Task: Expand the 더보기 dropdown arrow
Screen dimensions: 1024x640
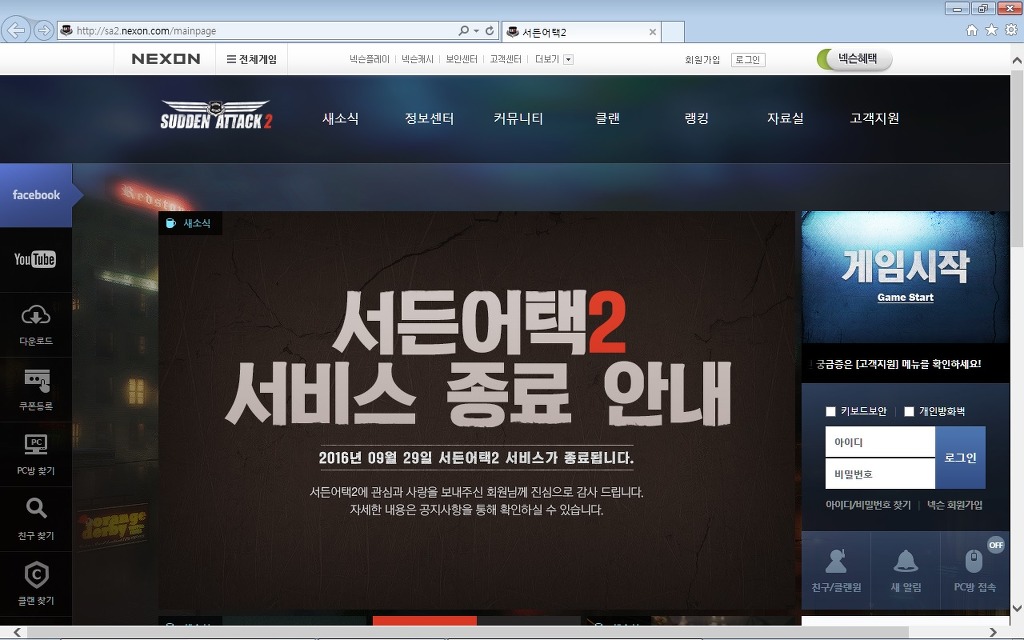Action: pos(568,59)
